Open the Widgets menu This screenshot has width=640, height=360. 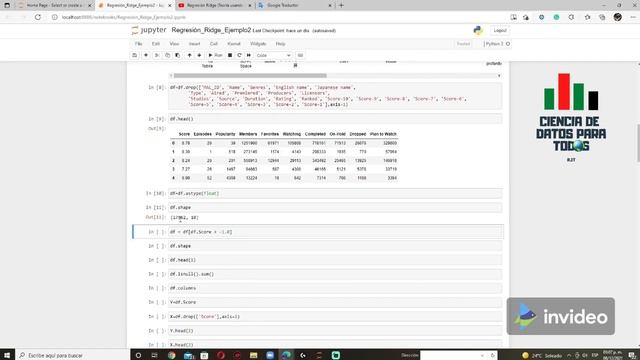pyautogui.click(x=258, y=44)
